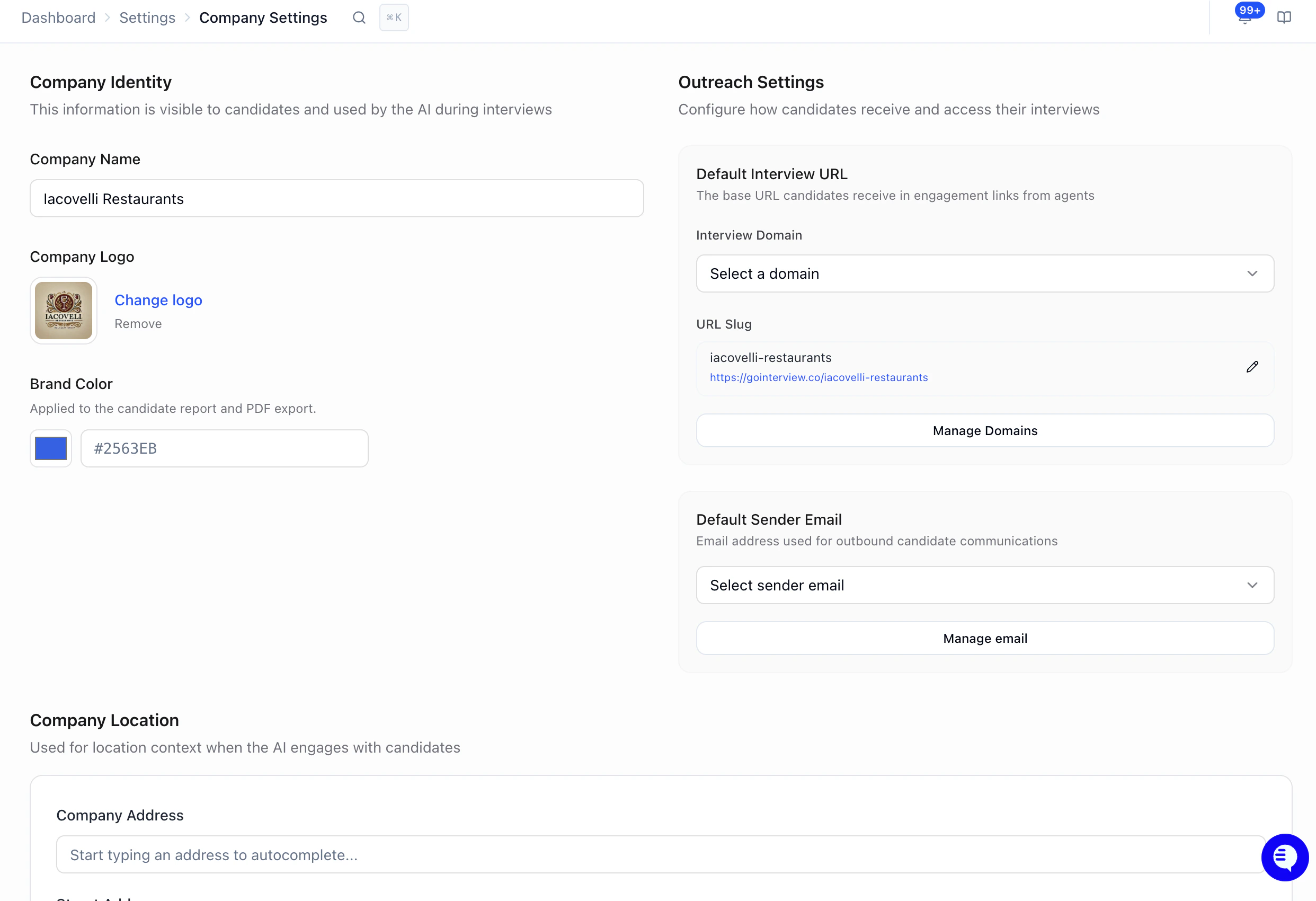Screen dimensions: 1316x901
Task: Click the pencil icon to edit URL slug
Action: 1252,367
